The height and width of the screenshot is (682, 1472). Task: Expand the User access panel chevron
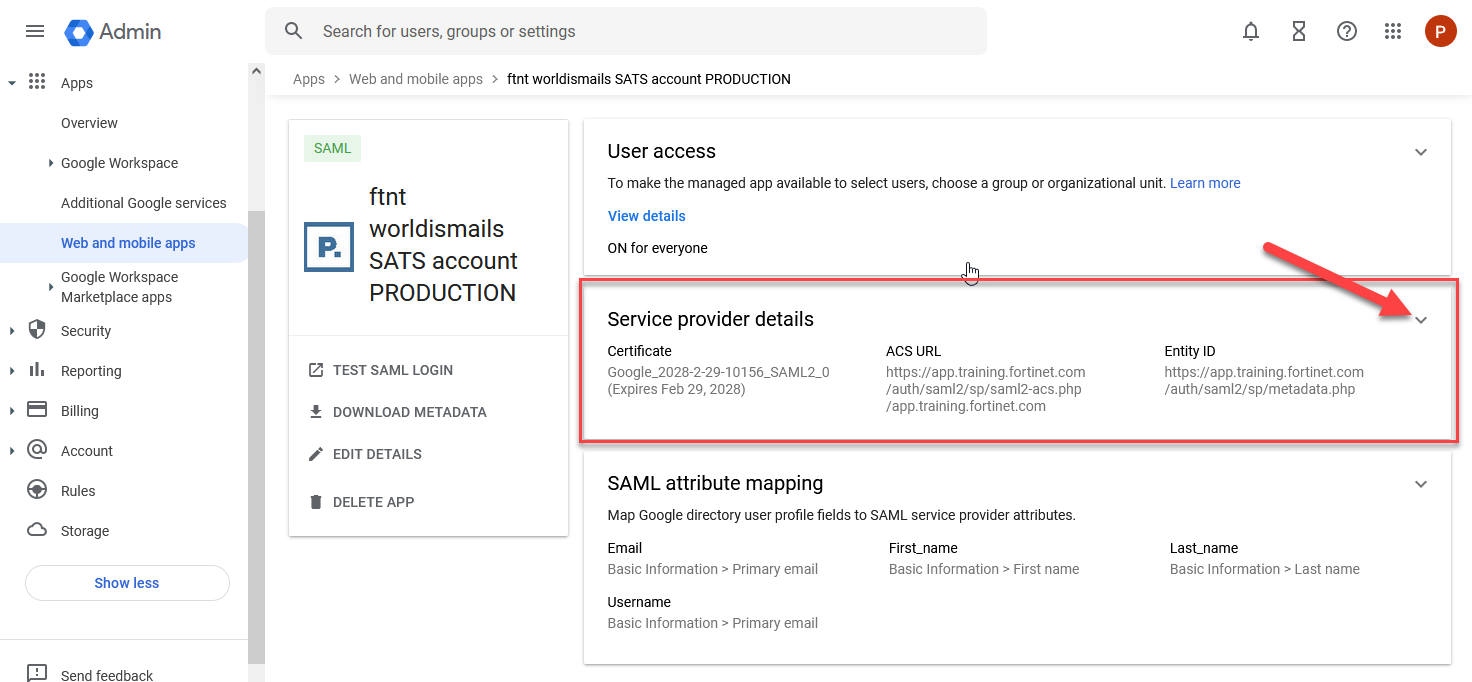1421,152
